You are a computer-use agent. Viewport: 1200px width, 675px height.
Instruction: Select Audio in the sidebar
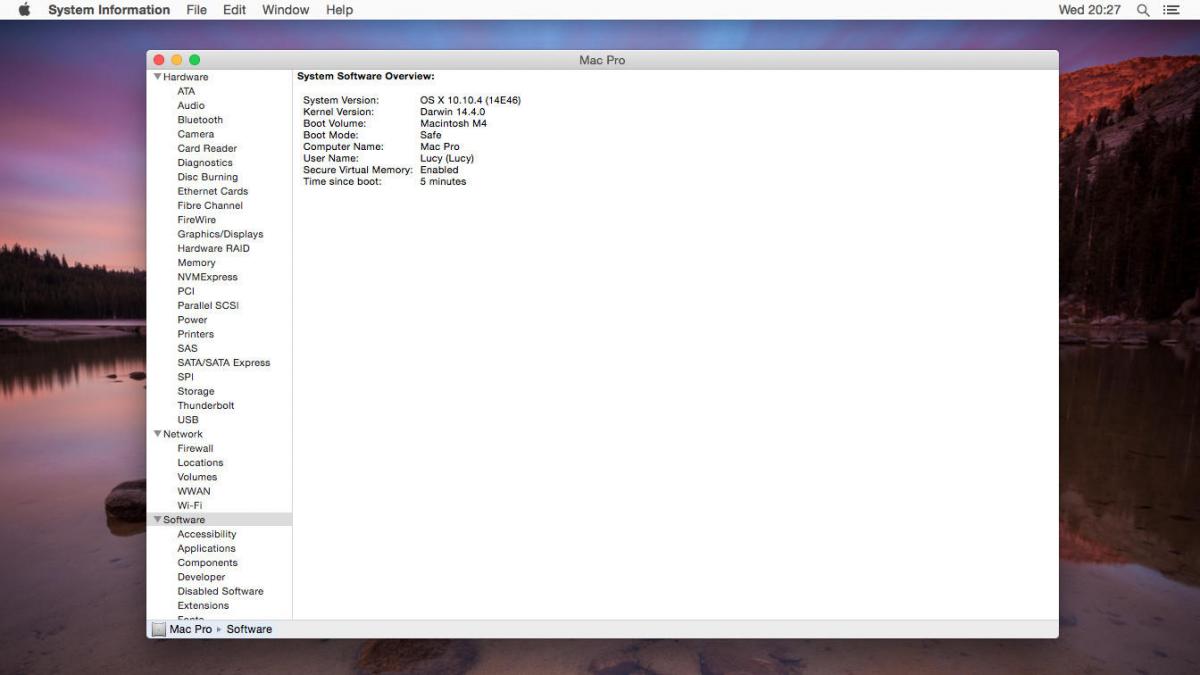click(x=191, y=105)
